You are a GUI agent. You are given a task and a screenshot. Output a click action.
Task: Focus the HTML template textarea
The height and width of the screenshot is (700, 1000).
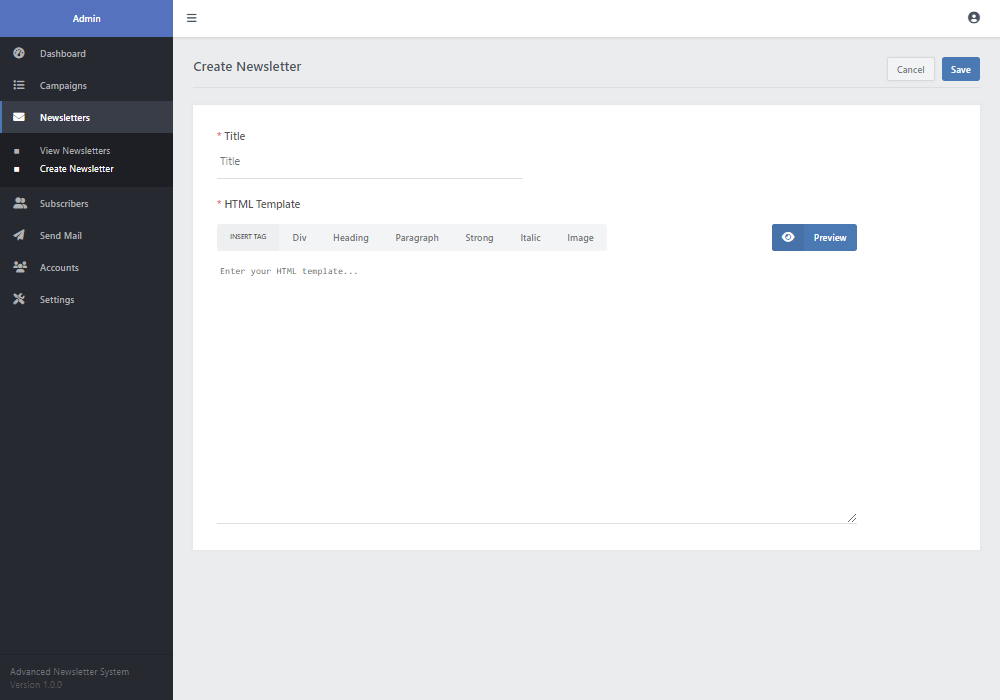[536, 391]
